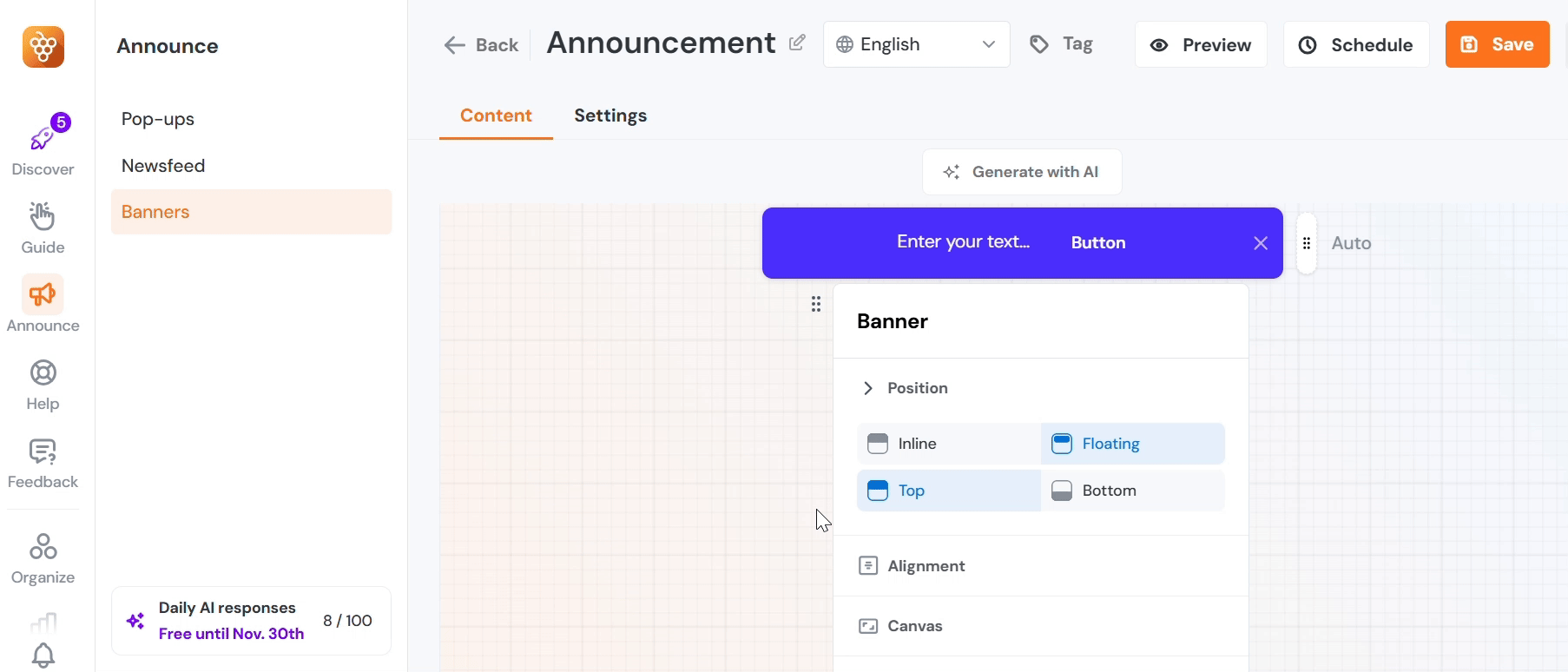The width and height of the screenshot is (1568, 672).
Task: Open the Discover rocket icon
Action: coord(42,139)
